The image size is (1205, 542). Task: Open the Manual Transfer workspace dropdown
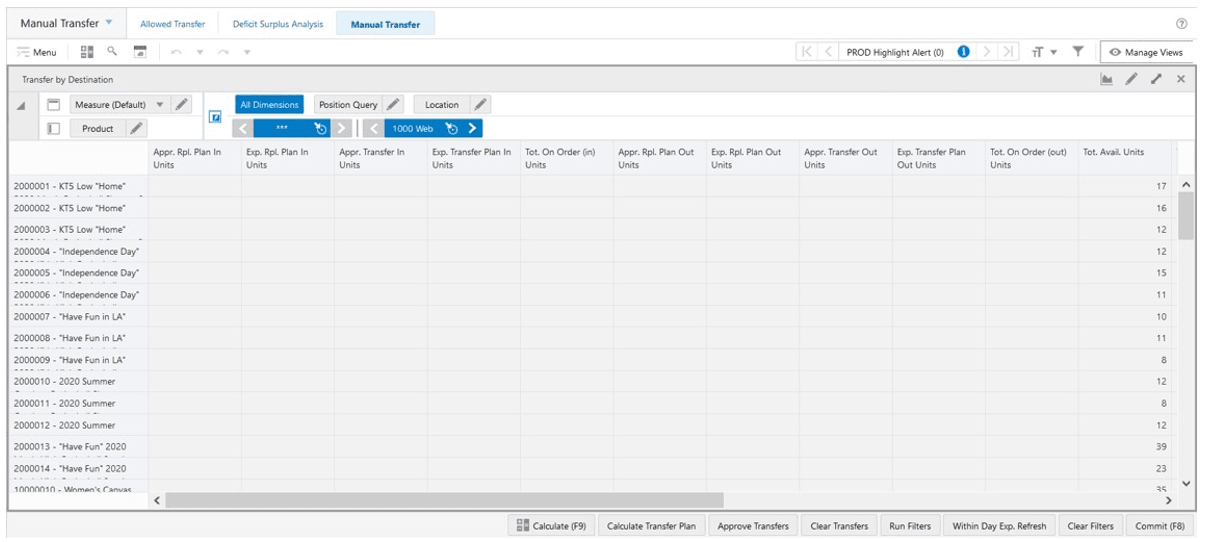[x=108, y=23]
